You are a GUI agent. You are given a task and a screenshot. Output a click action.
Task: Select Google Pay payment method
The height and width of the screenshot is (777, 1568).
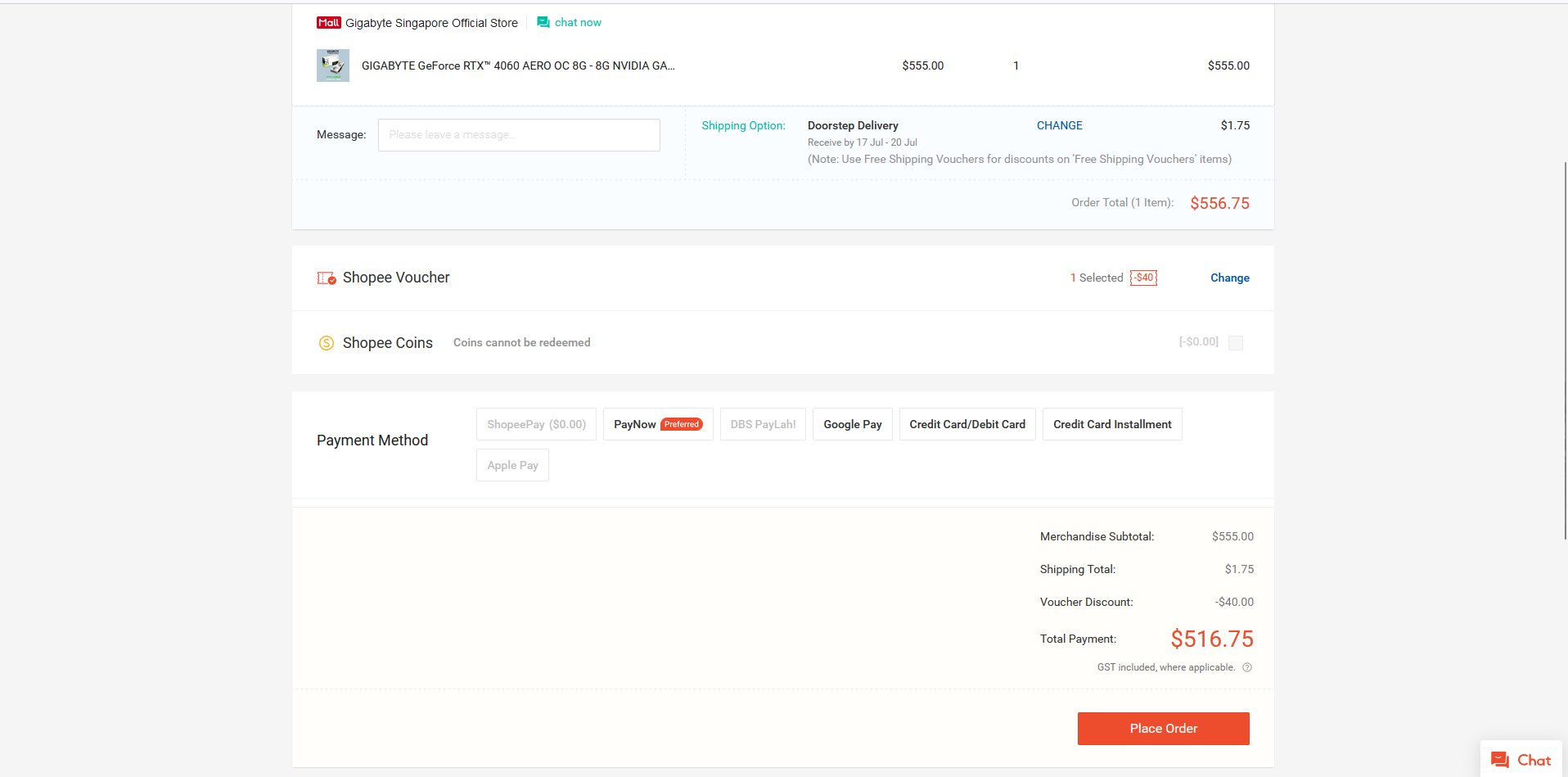(852, 424)
